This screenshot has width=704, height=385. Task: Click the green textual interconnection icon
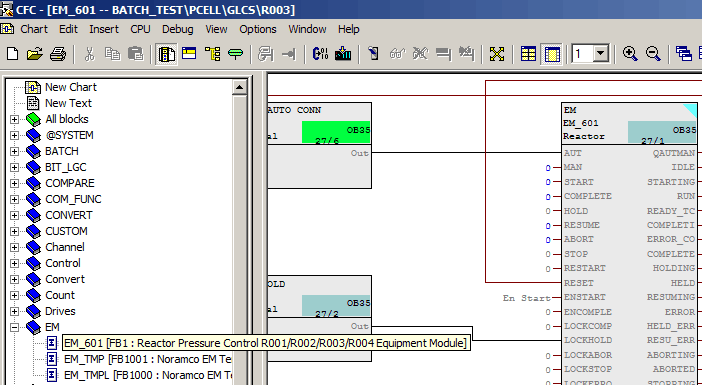click(235, 54)
